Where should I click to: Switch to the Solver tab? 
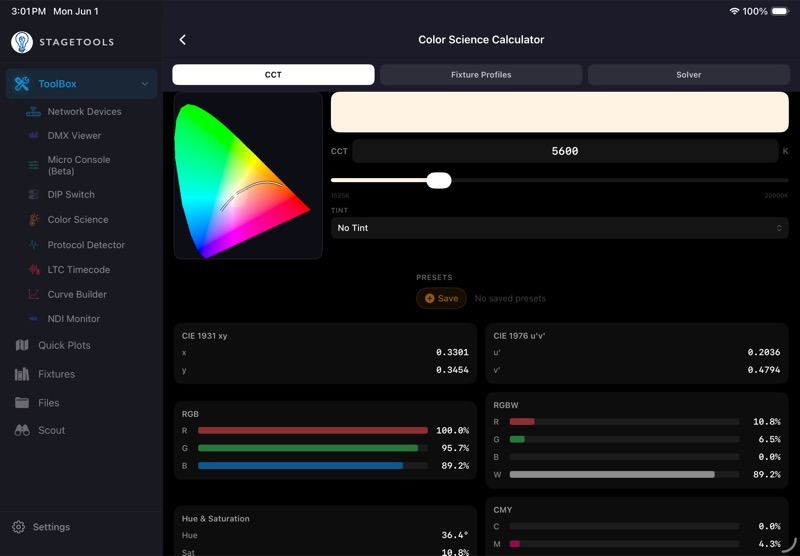click(689, 74)
